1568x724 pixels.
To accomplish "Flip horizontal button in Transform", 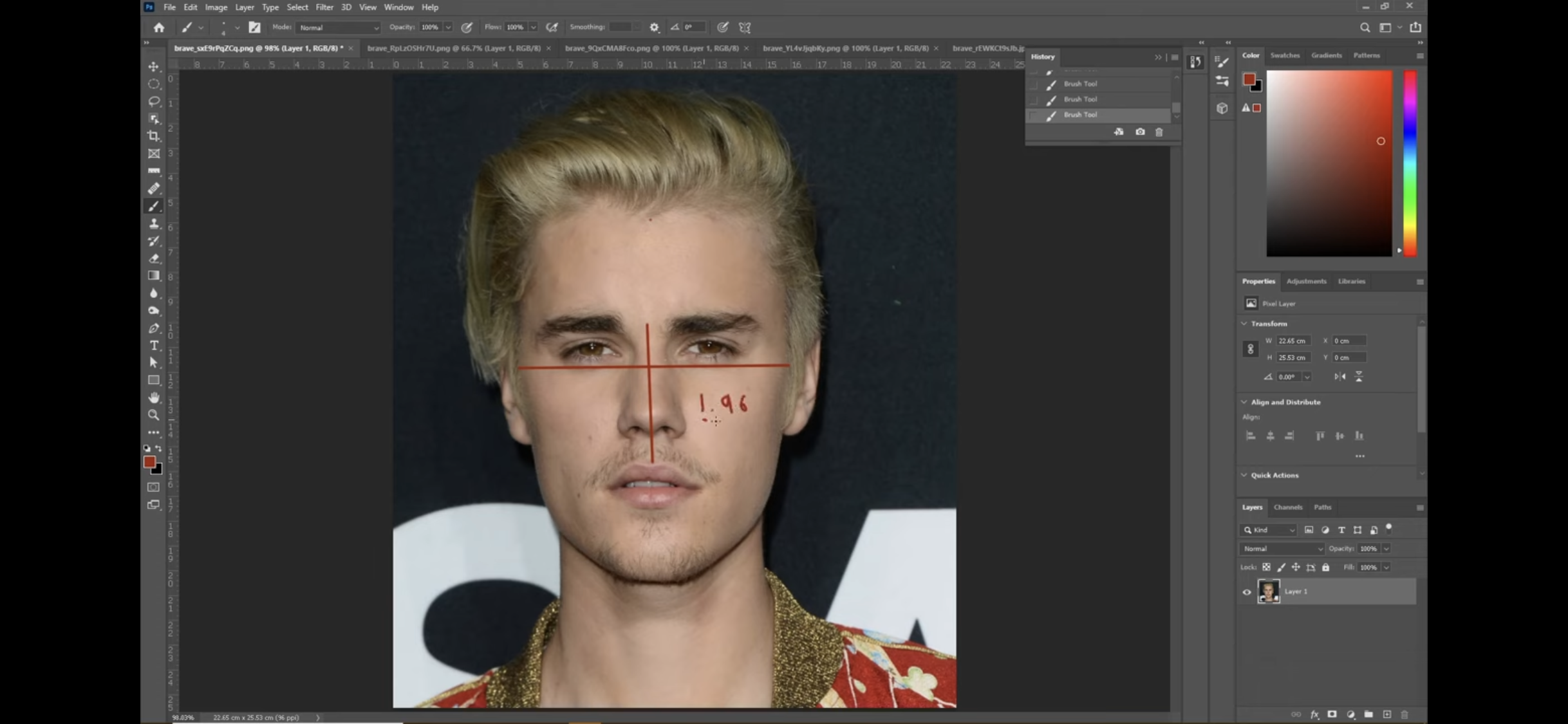I will click(1340, 376).
